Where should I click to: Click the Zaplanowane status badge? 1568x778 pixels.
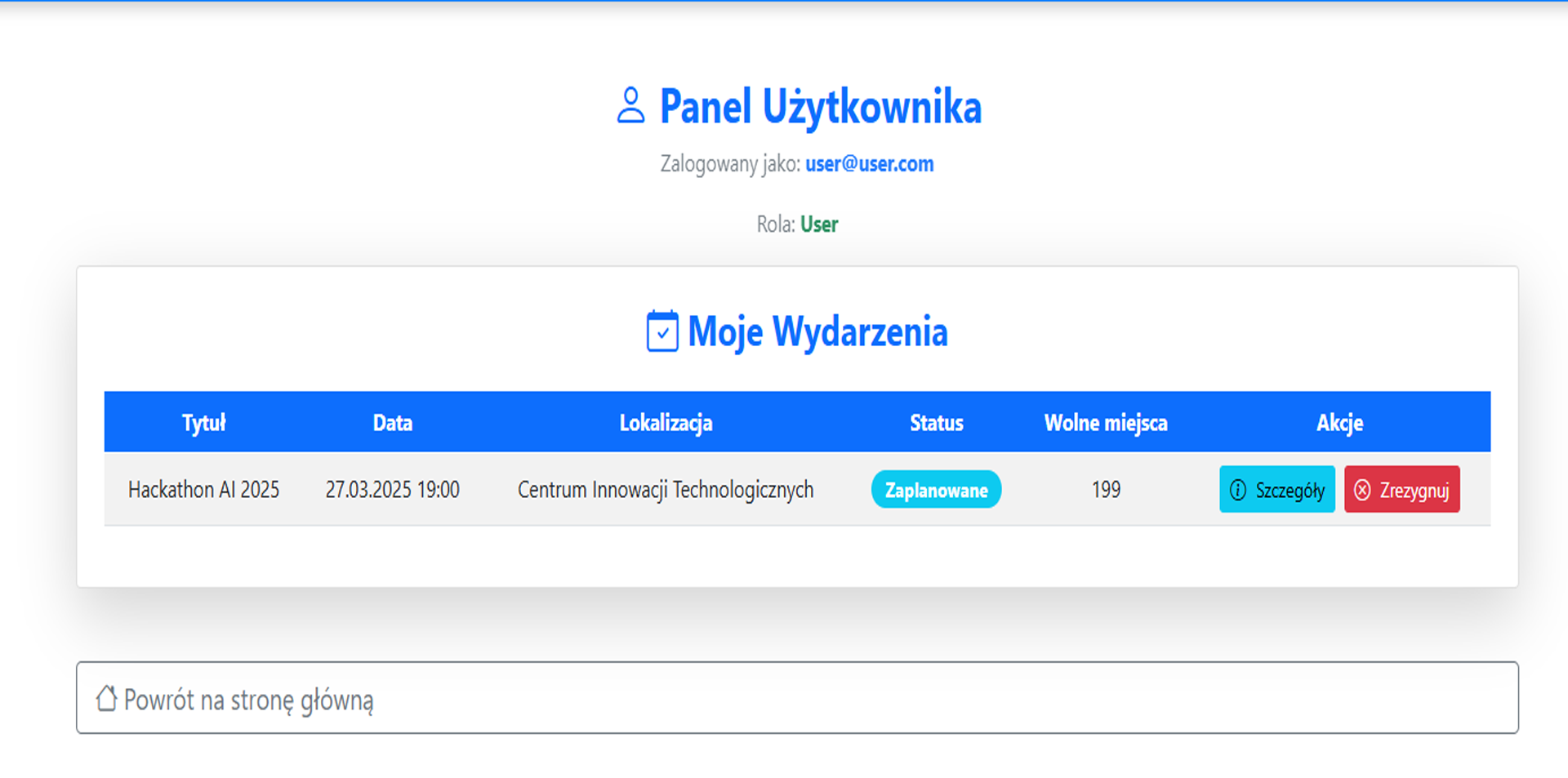pyautogui.click(x=936, y=490)
